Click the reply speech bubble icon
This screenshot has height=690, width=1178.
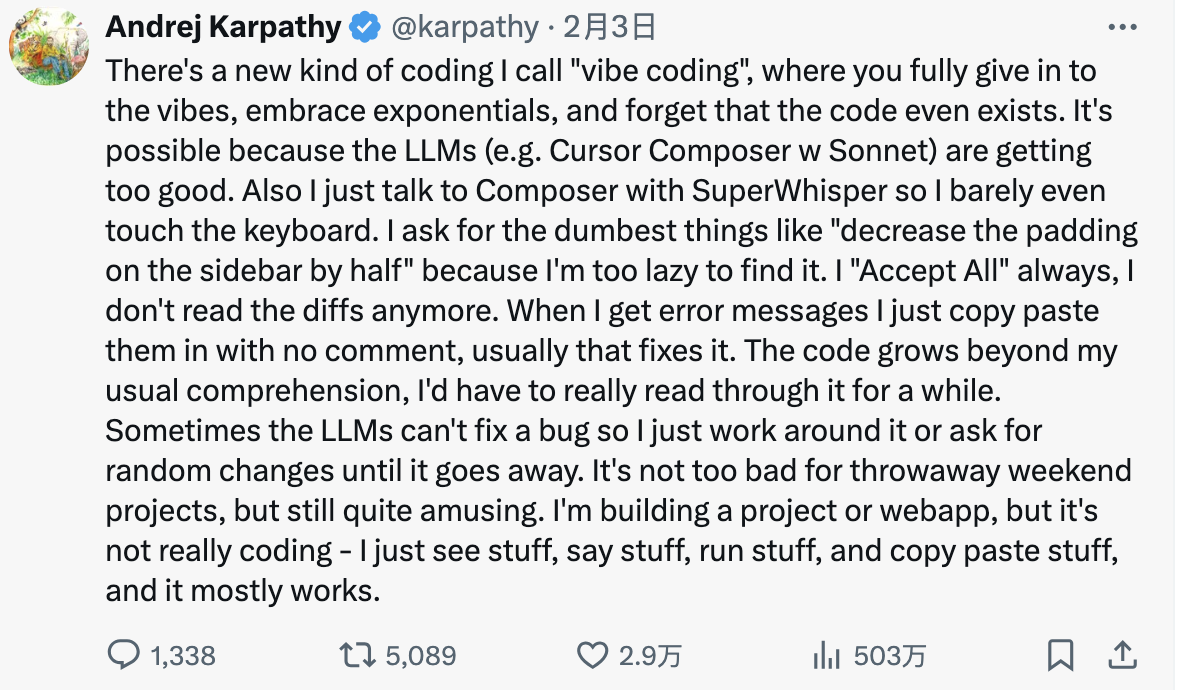[x=123, y=655]
